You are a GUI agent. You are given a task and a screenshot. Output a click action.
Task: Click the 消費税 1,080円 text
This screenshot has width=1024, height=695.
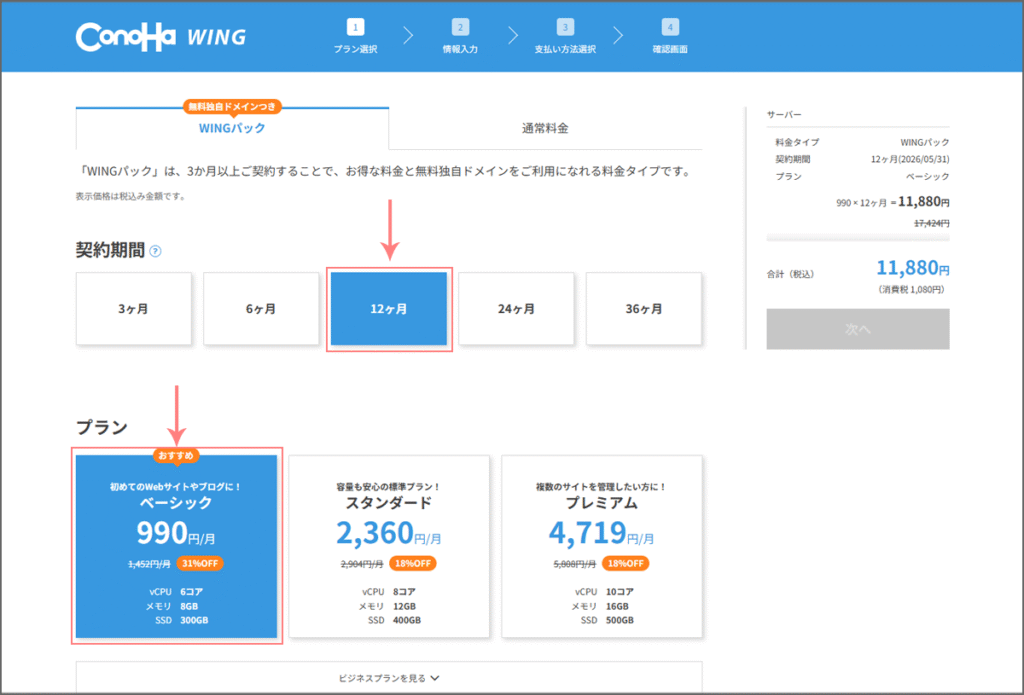tap(911, 289)
